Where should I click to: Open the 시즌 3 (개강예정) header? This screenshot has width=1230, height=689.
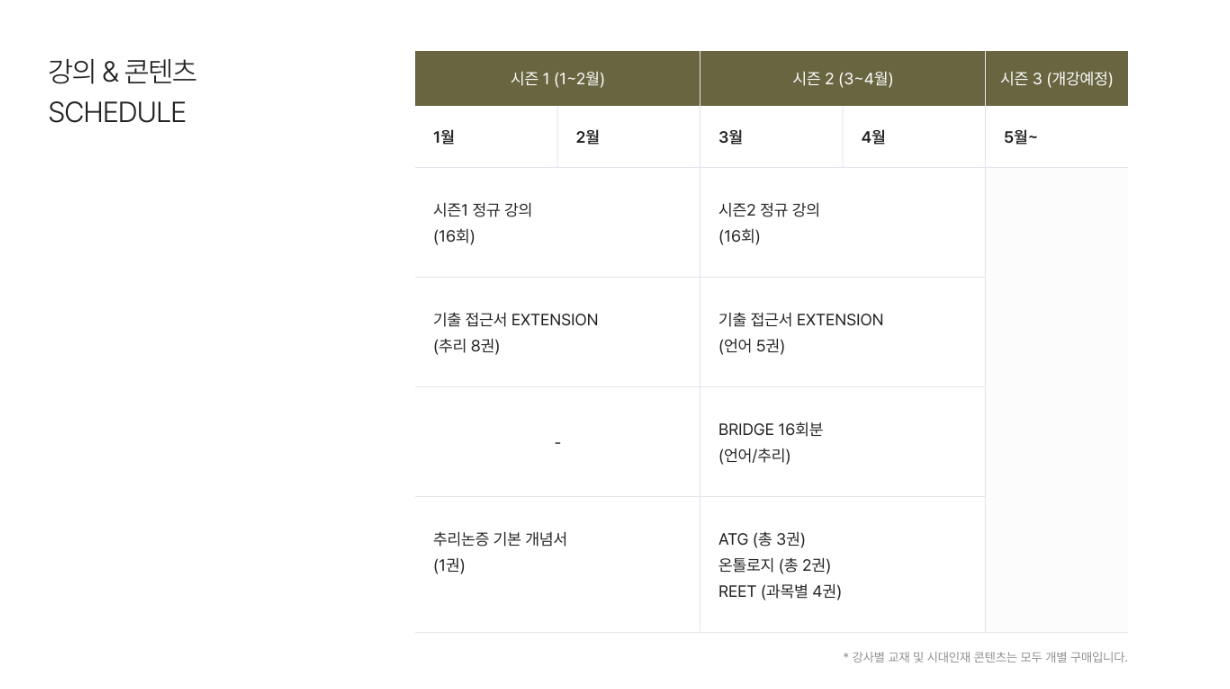point(1056,79)
